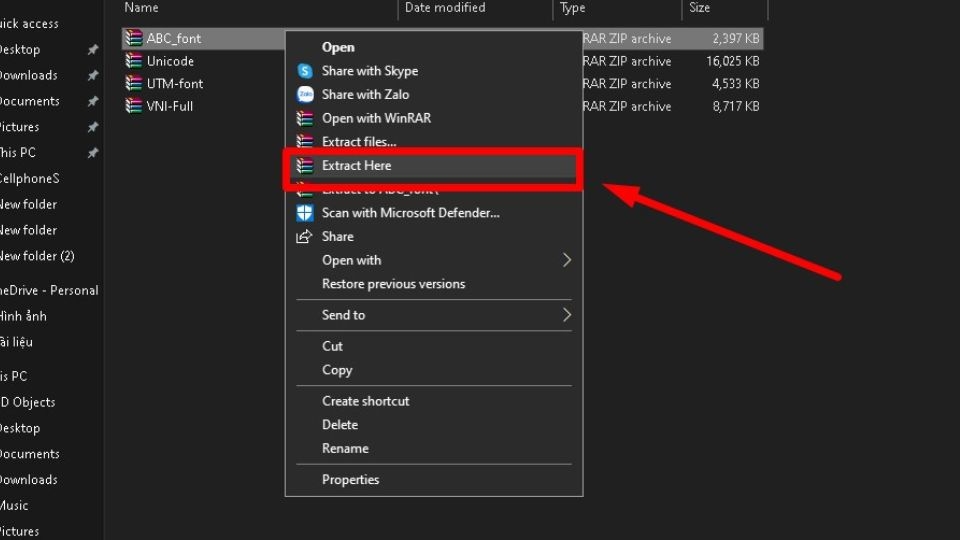The height and width of the screenshot is (540, 960).
Task: Open OneDrive - Personal in sidebar
Action: (x=49, y=290)
